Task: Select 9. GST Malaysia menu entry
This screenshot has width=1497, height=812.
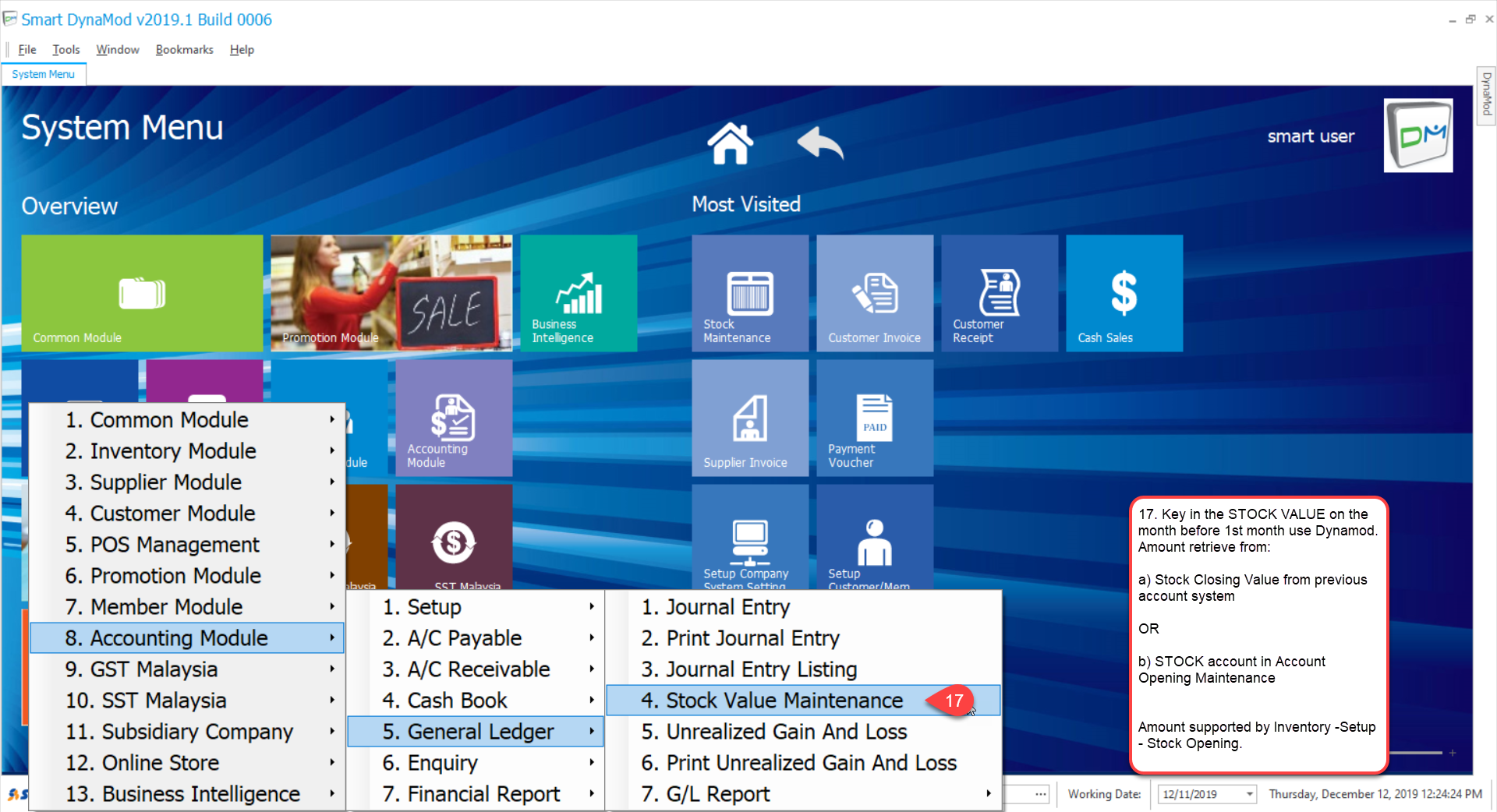Action: [x=187, y=669]
